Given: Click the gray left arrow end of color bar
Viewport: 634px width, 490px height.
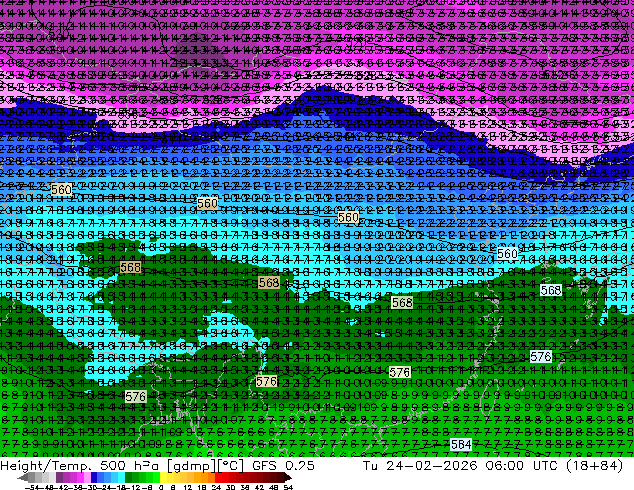Looking at the screenshot, I should coord(23,477).
